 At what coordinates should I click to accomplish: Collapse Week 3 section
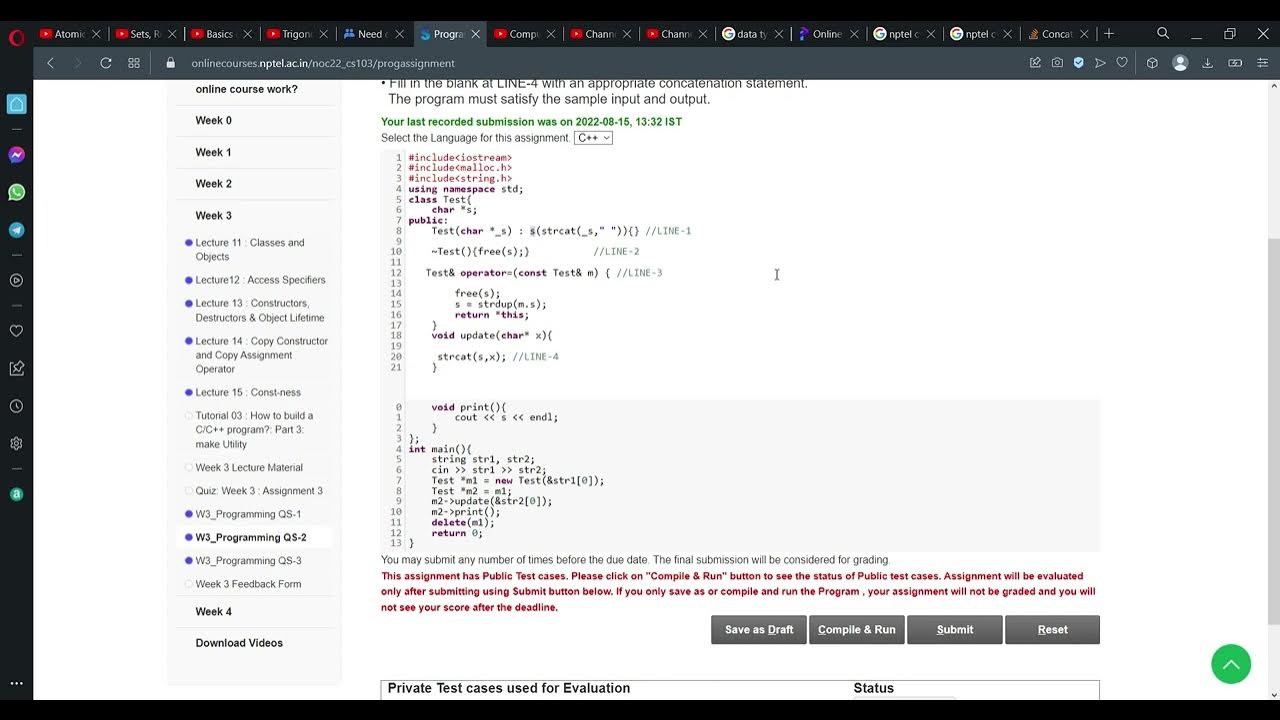pyautogui.click(x=214, y=216)
